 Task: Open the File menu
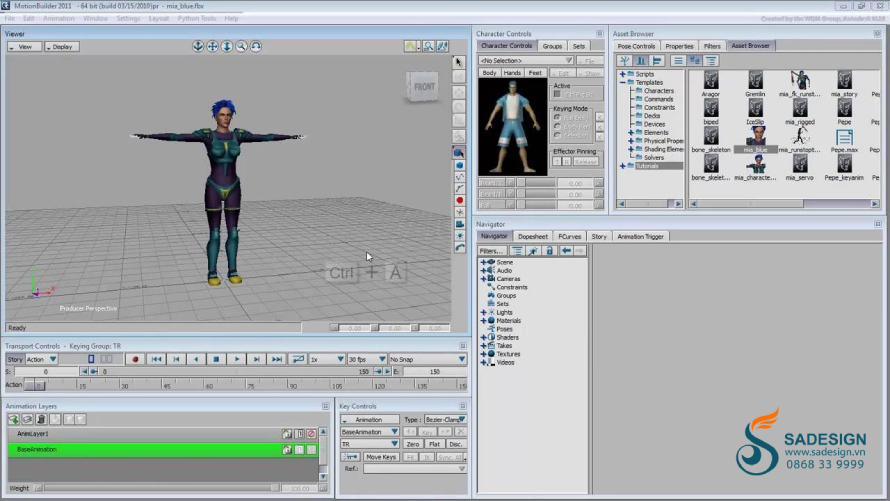(x=10, y=19)
